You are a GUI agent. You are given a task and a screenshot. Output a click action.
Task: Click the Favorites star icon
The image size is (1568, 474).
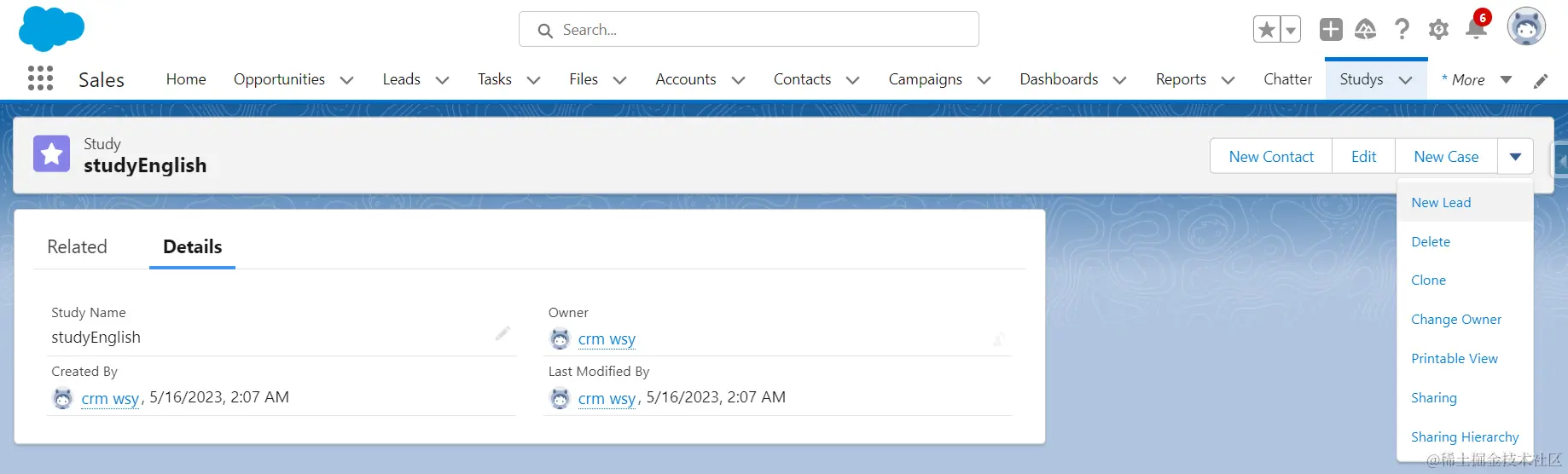(1267, 30)
